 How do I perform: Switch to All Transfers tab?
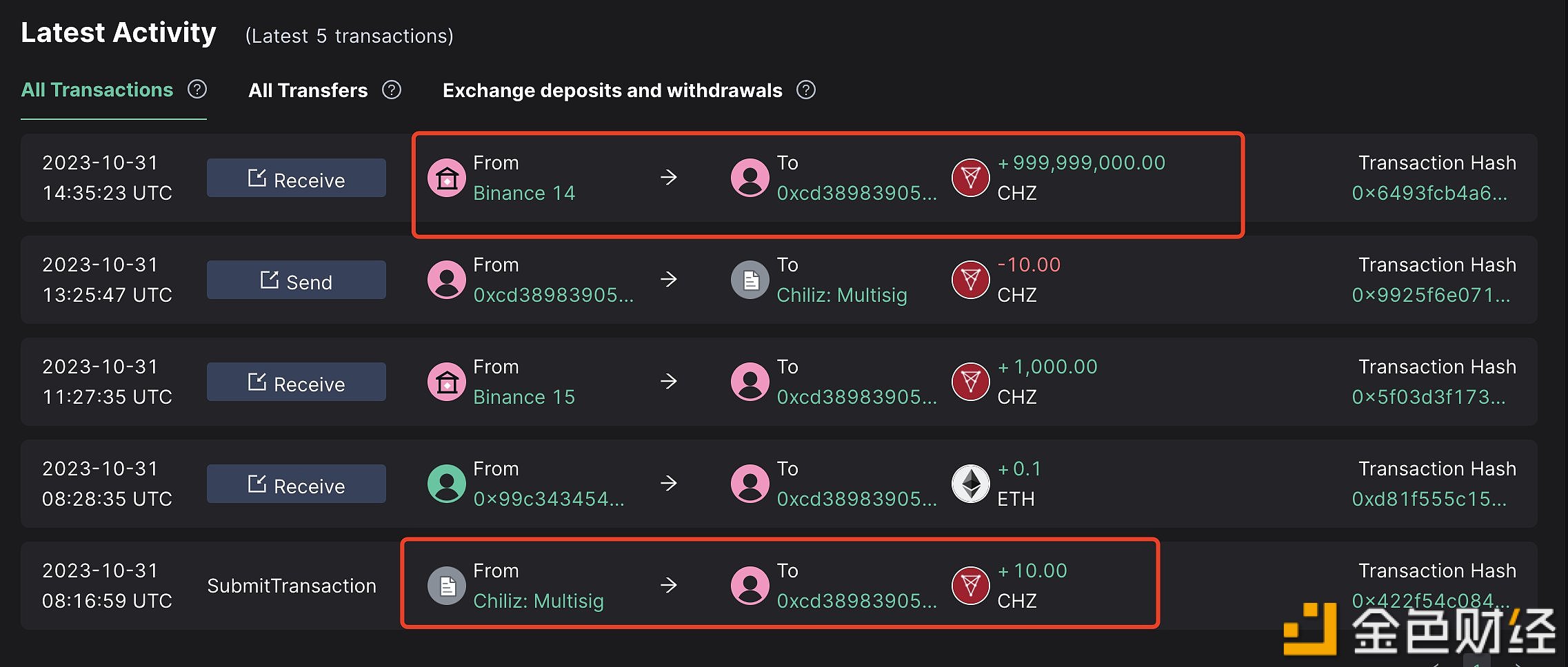click(x=308, y=90)
